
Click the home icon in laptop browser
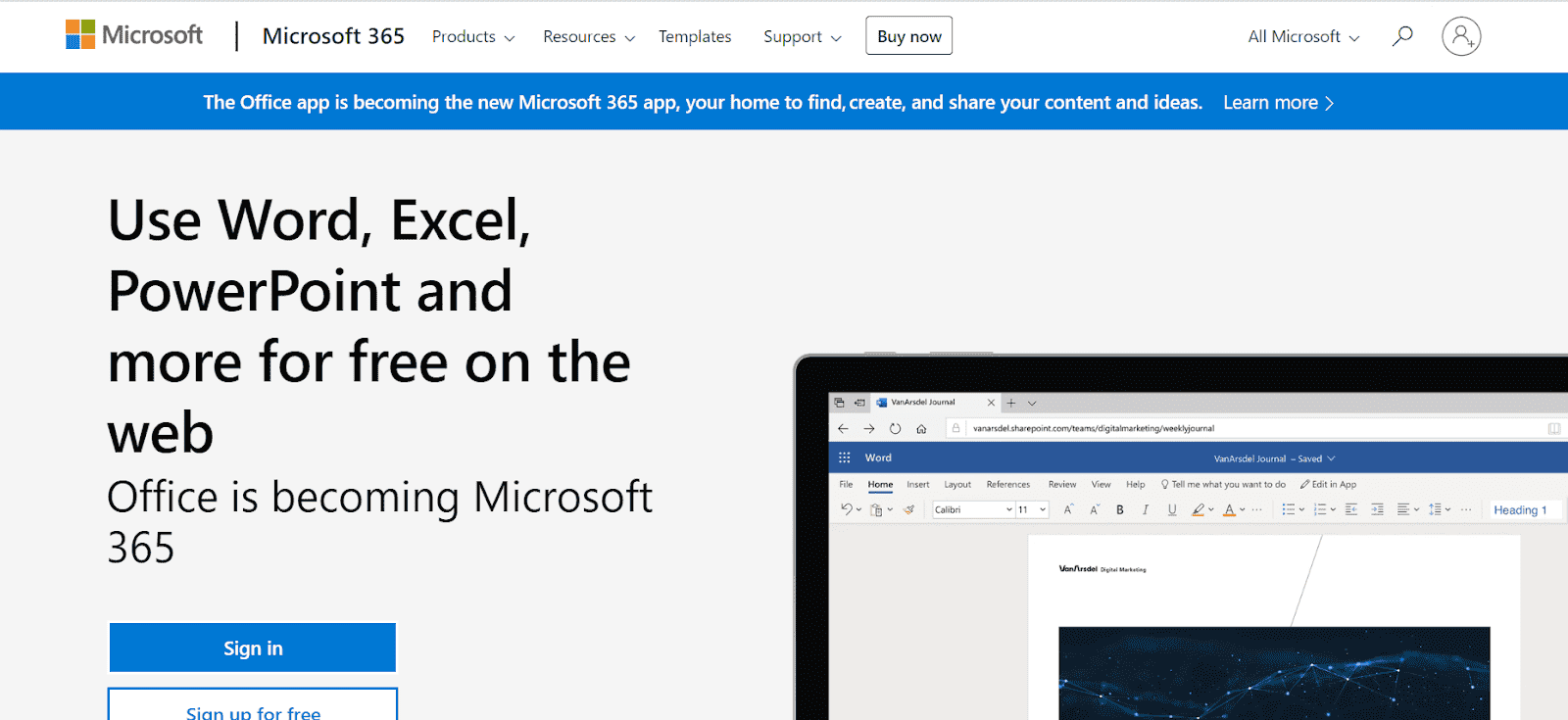pyautogui.click(x=921, y=428)
